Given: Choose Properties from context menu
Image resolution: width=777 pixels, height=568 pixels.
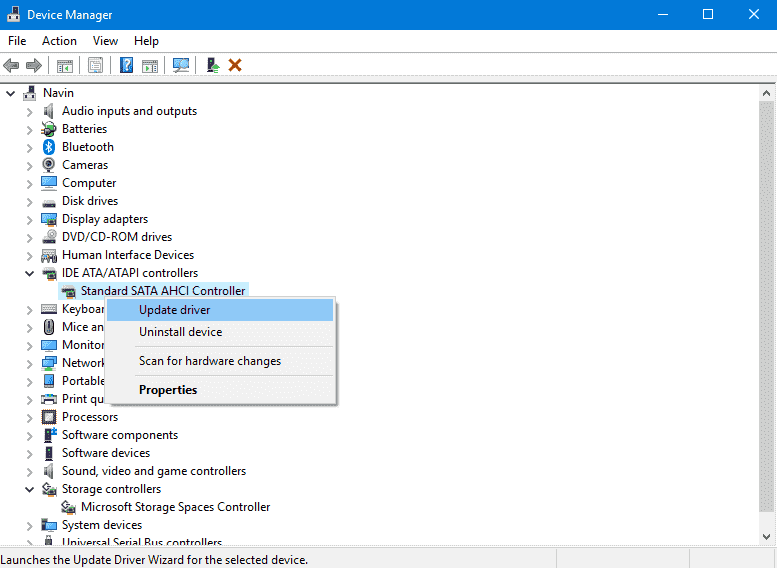Looking at the screenshot, I should coord(220,390).
